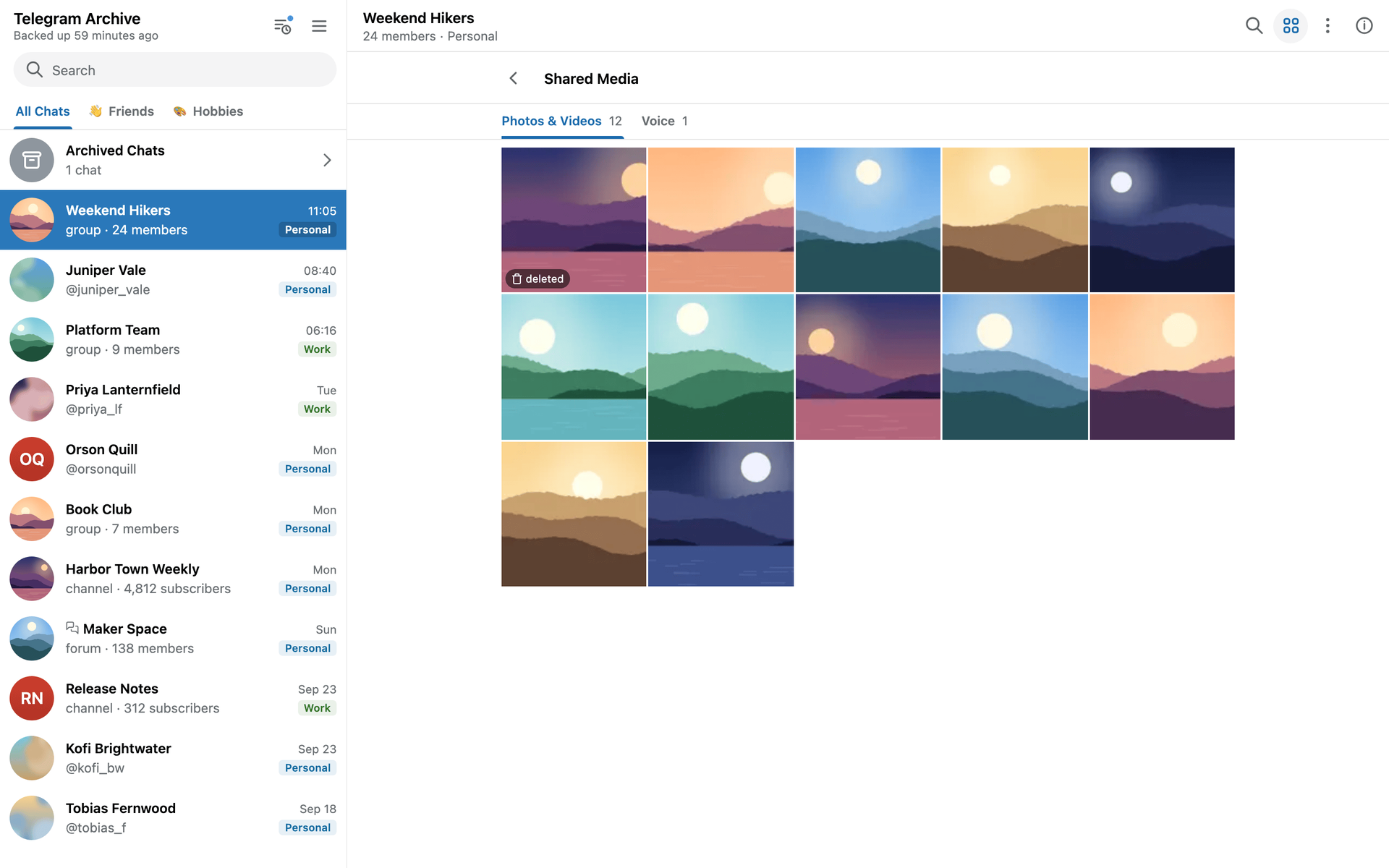Open the Tobias Fernwood chat

point(173,818)
